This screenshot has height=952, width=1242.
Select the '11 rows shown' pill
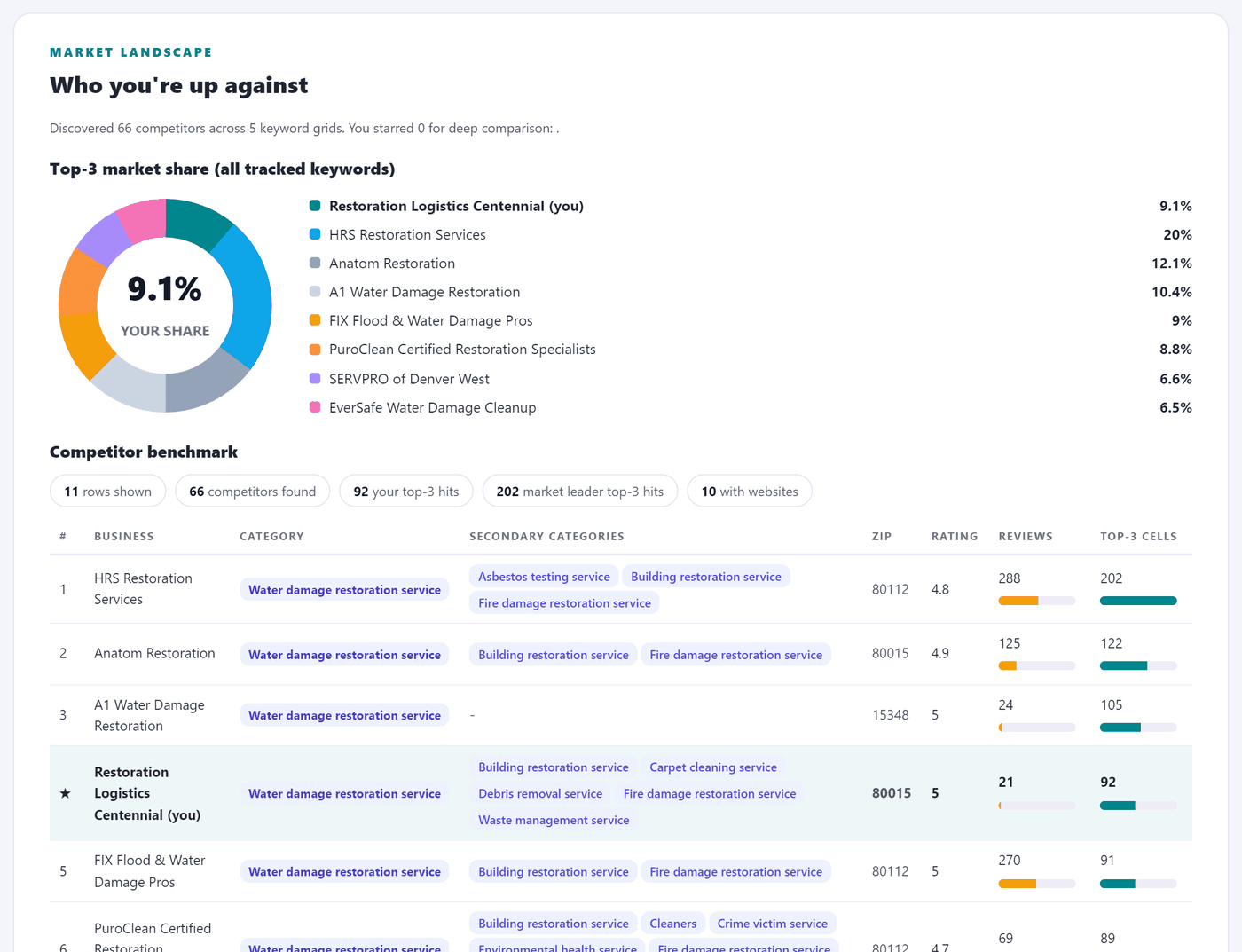(x=108, y=491)
